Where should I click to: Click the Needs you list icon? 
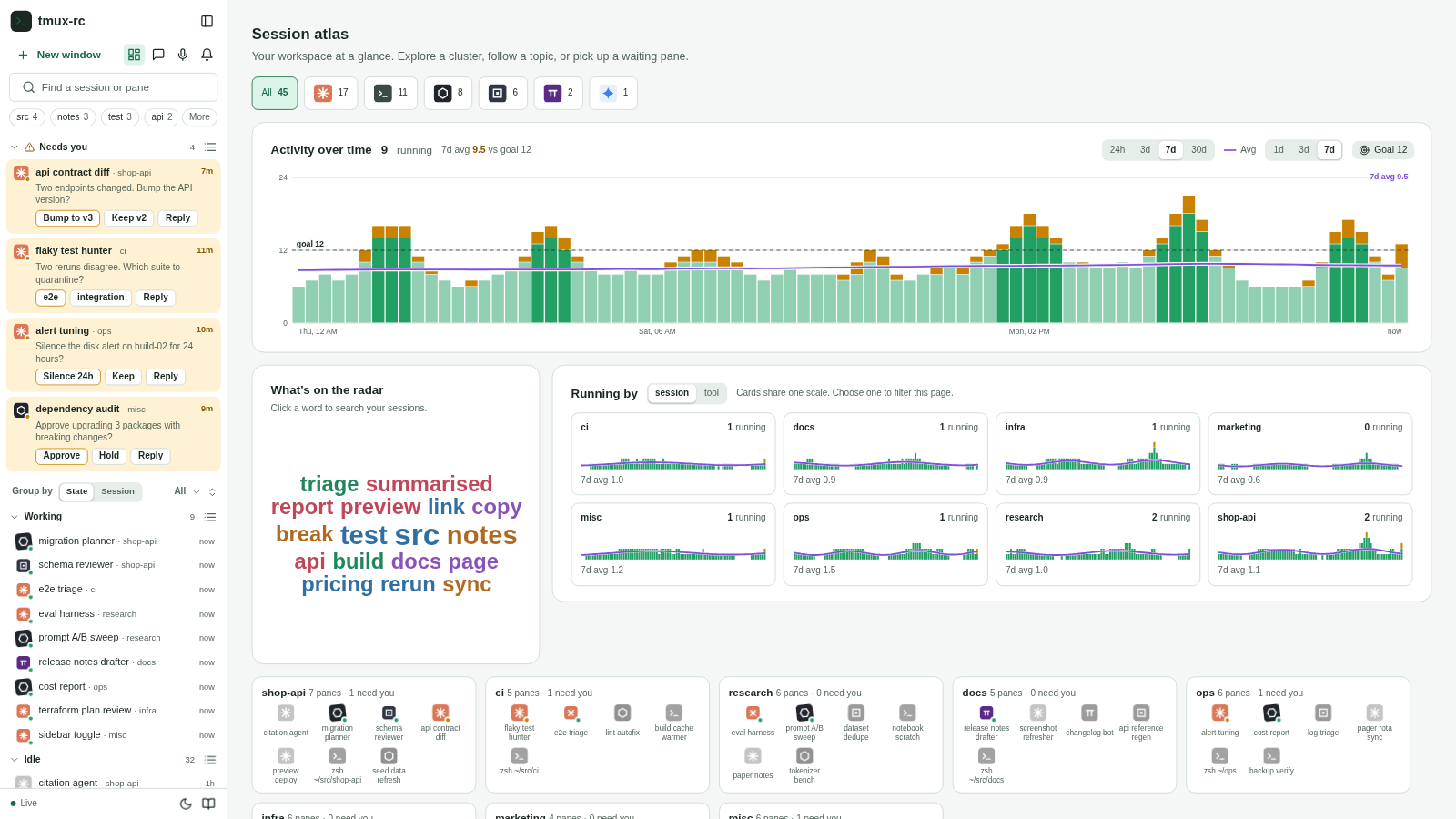point(210,147)
